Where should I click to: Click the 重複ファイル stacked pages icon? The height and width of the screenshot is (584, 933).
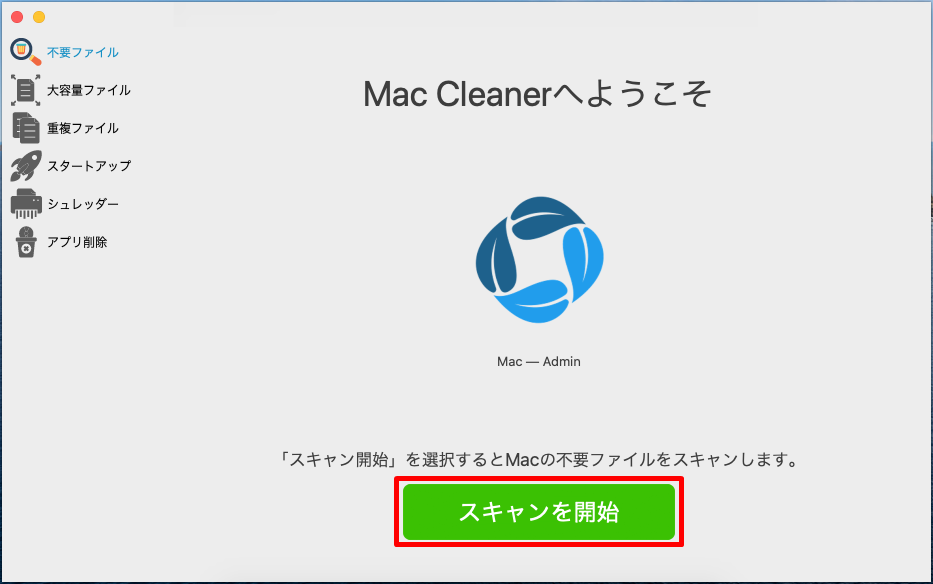click(26, 128)
